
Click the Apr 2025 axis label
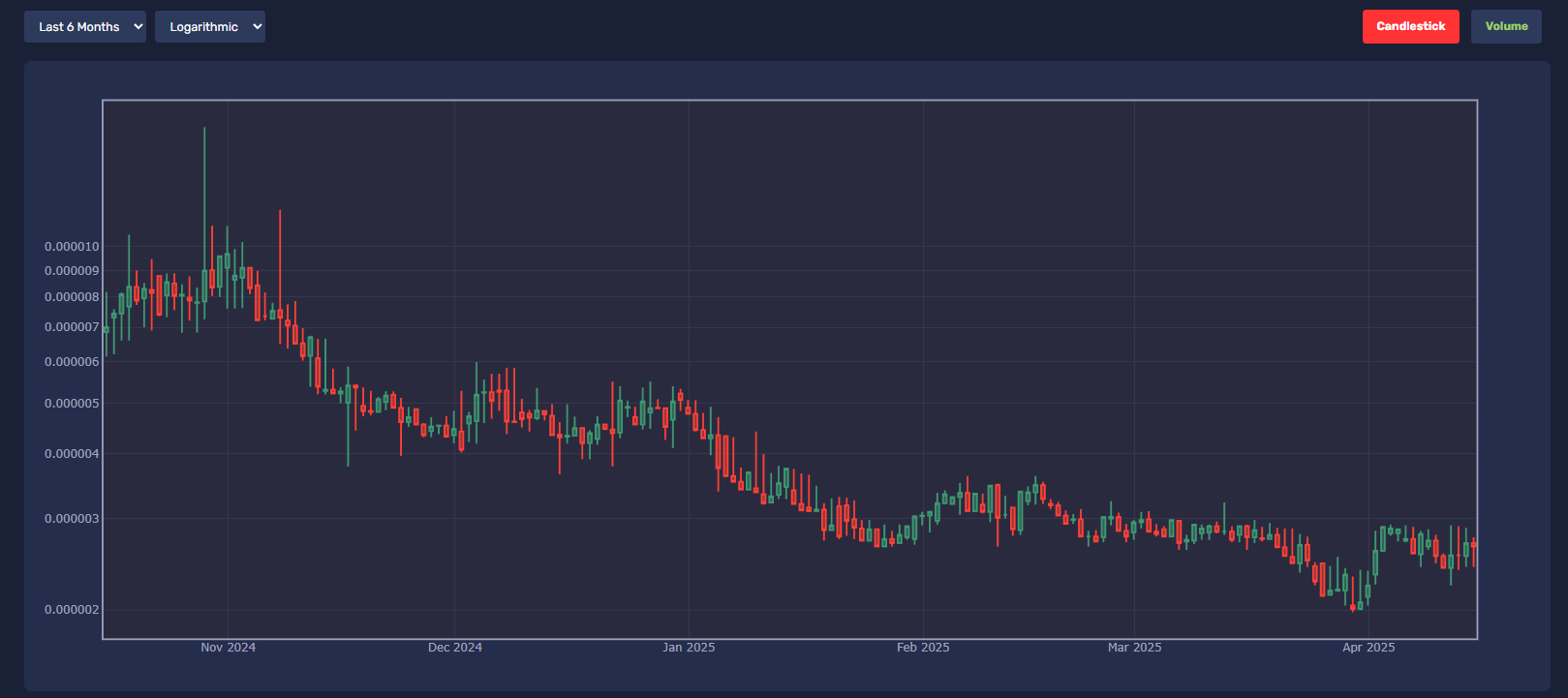coord(1368,648)
